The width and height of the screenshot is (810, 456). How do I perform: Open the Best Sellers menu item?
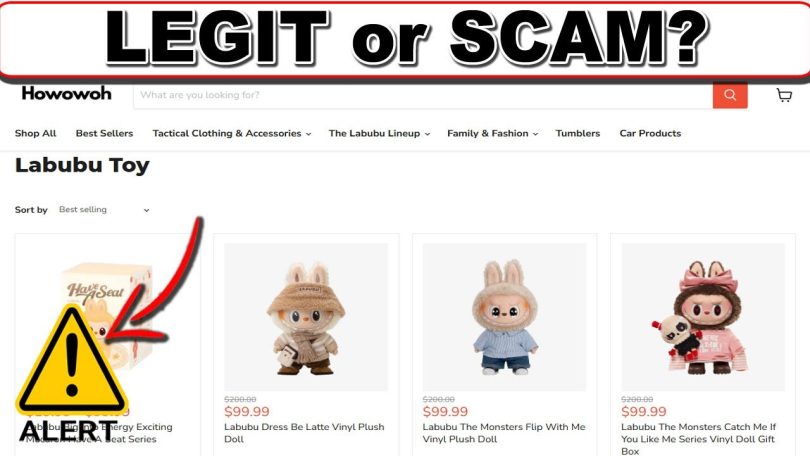point(104,133)
